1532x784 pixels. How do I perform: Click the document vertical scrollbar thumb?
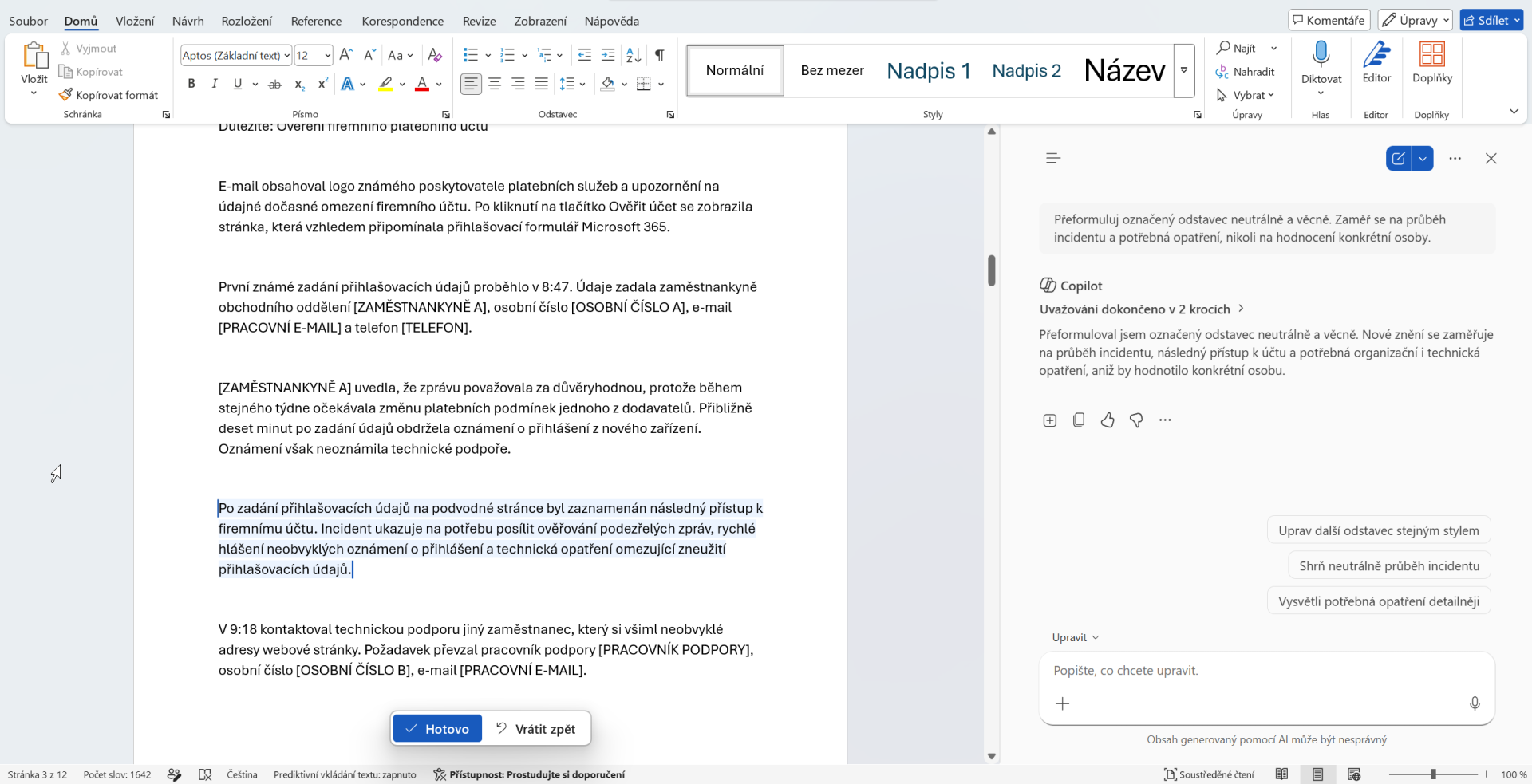coord(992,270)
